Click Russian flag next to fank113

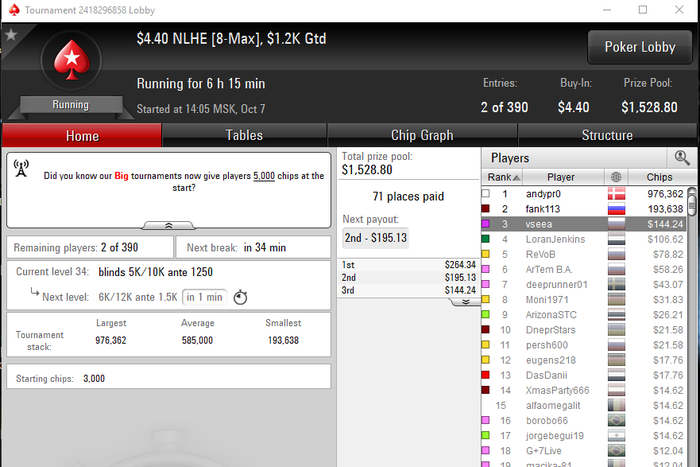(617, 209)
